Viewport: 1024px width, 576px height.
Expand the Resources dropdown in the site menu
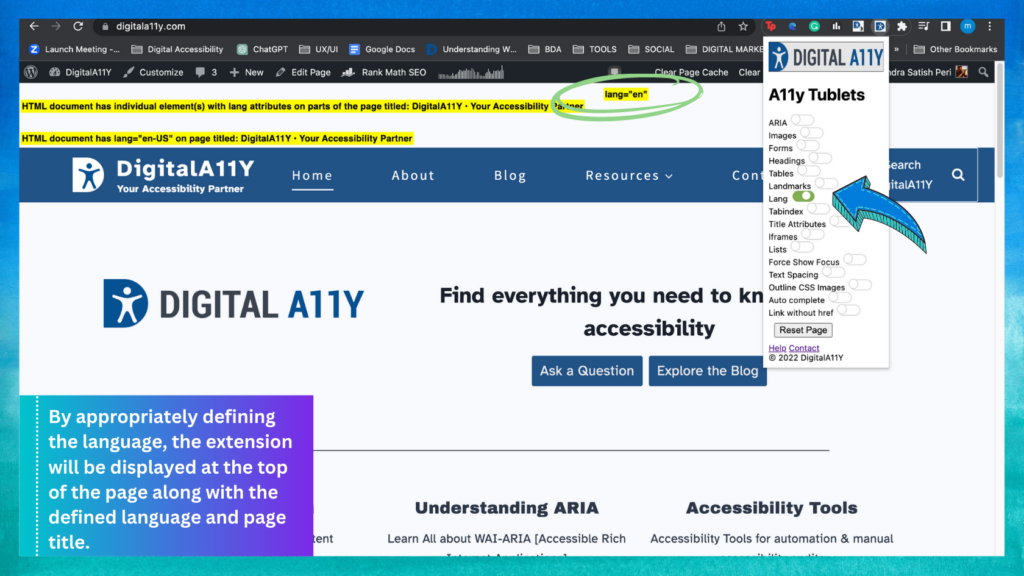[629, 175]
